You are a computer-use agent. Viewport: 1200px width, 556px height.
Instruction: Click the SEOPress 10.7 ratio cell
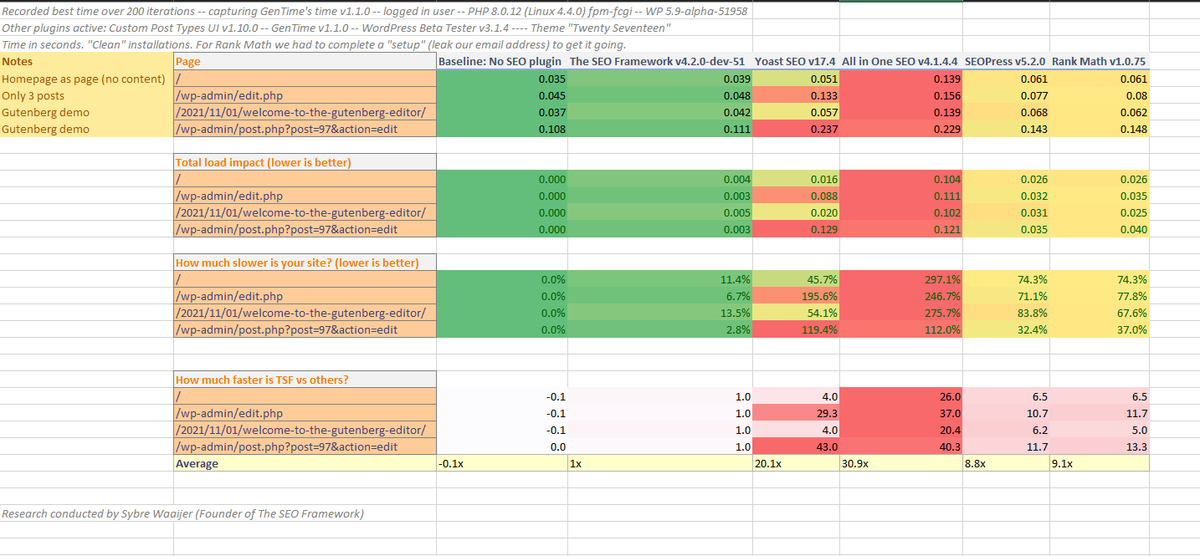1006,414
